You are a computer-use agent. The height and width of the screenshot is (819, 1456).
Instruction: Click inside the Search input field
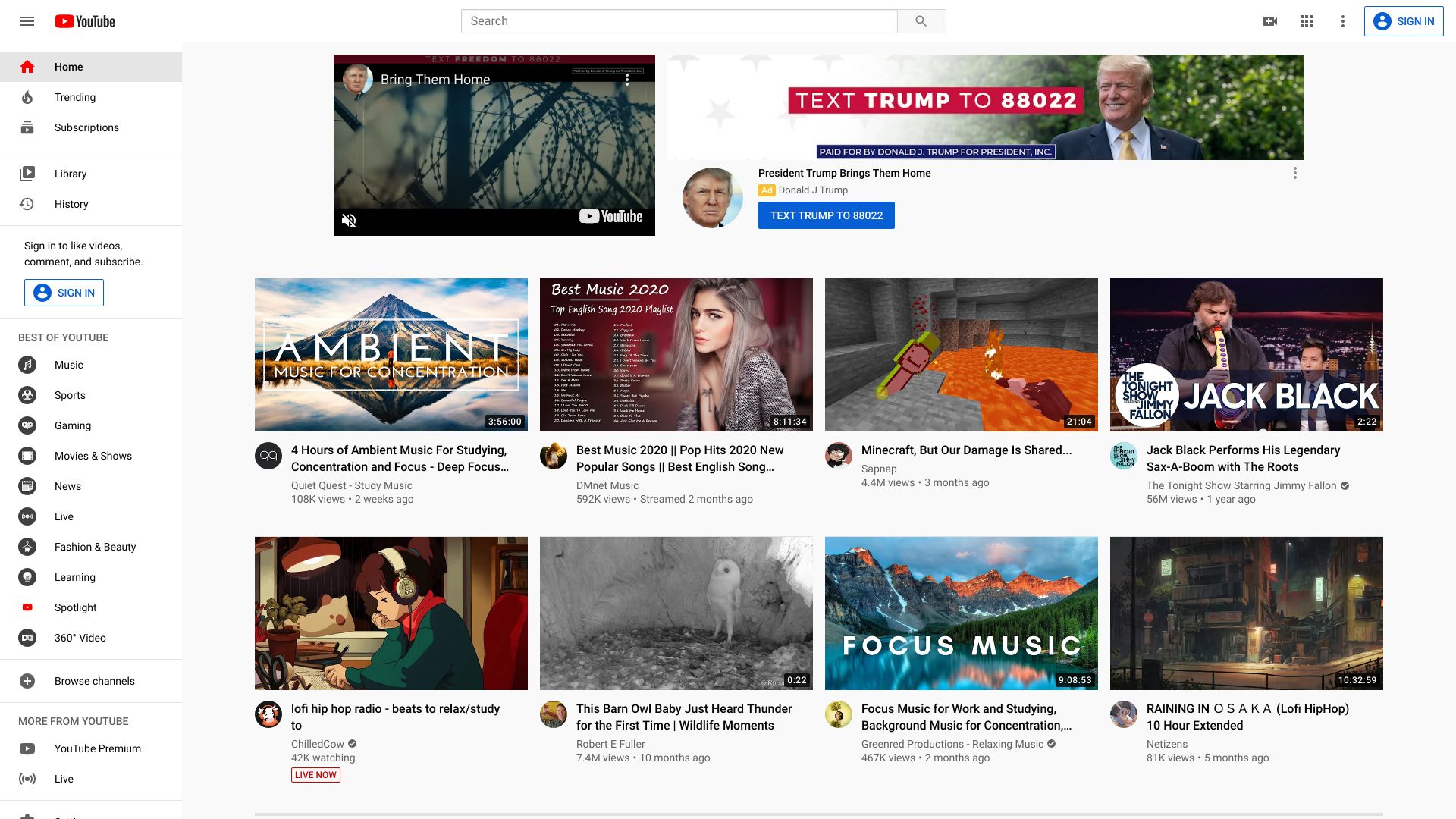click(x=679, y=21)
